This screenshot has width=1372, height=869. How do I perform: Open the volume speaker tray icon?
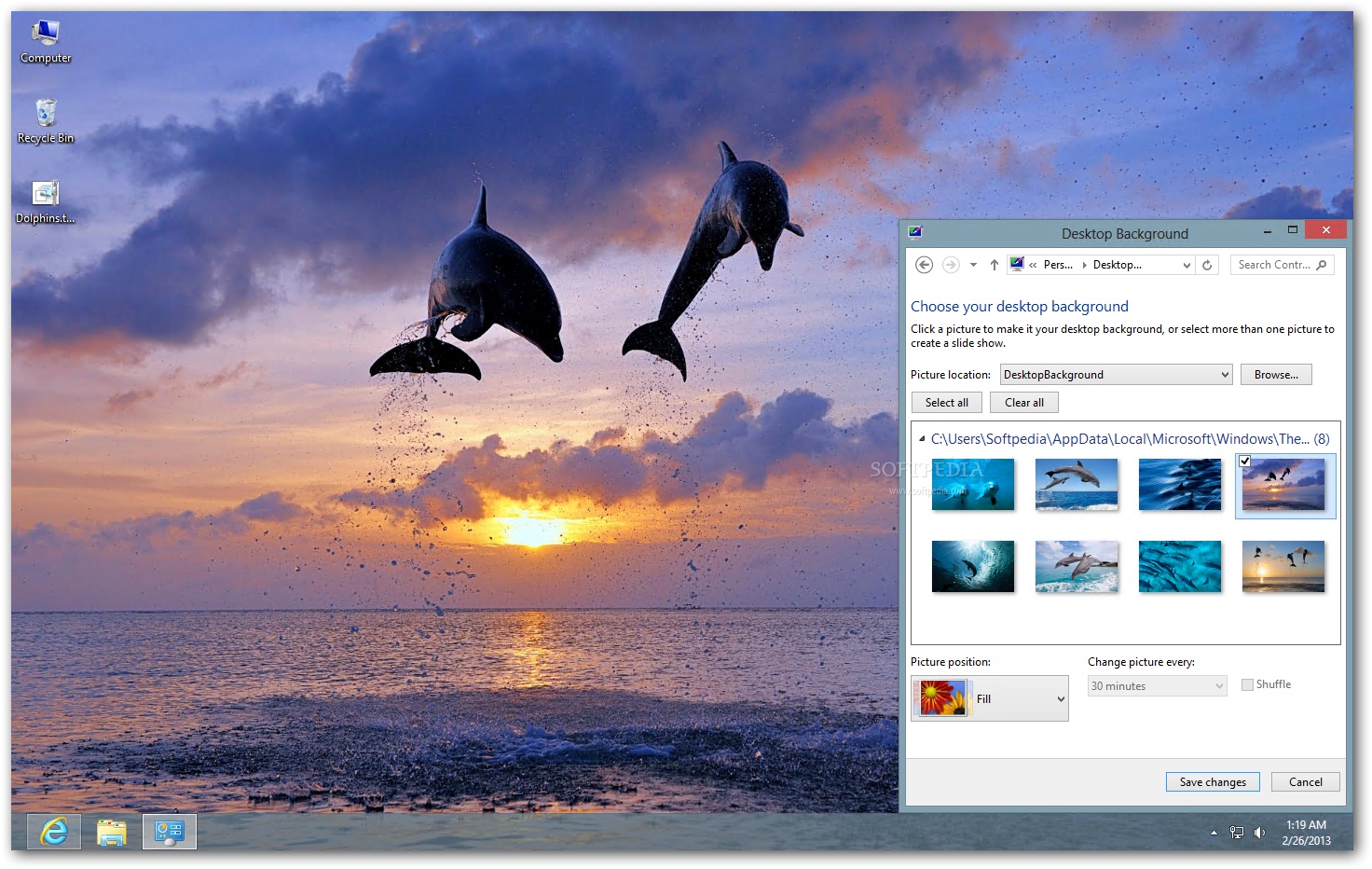1259,833
